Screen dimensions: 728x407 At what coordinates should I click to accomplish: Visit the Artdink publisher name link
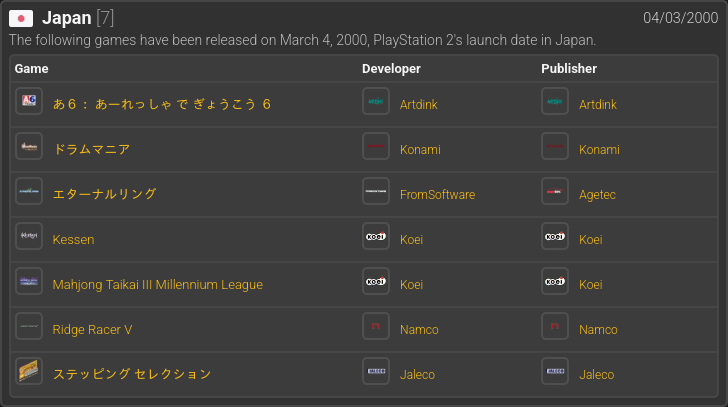pos(598,104)
